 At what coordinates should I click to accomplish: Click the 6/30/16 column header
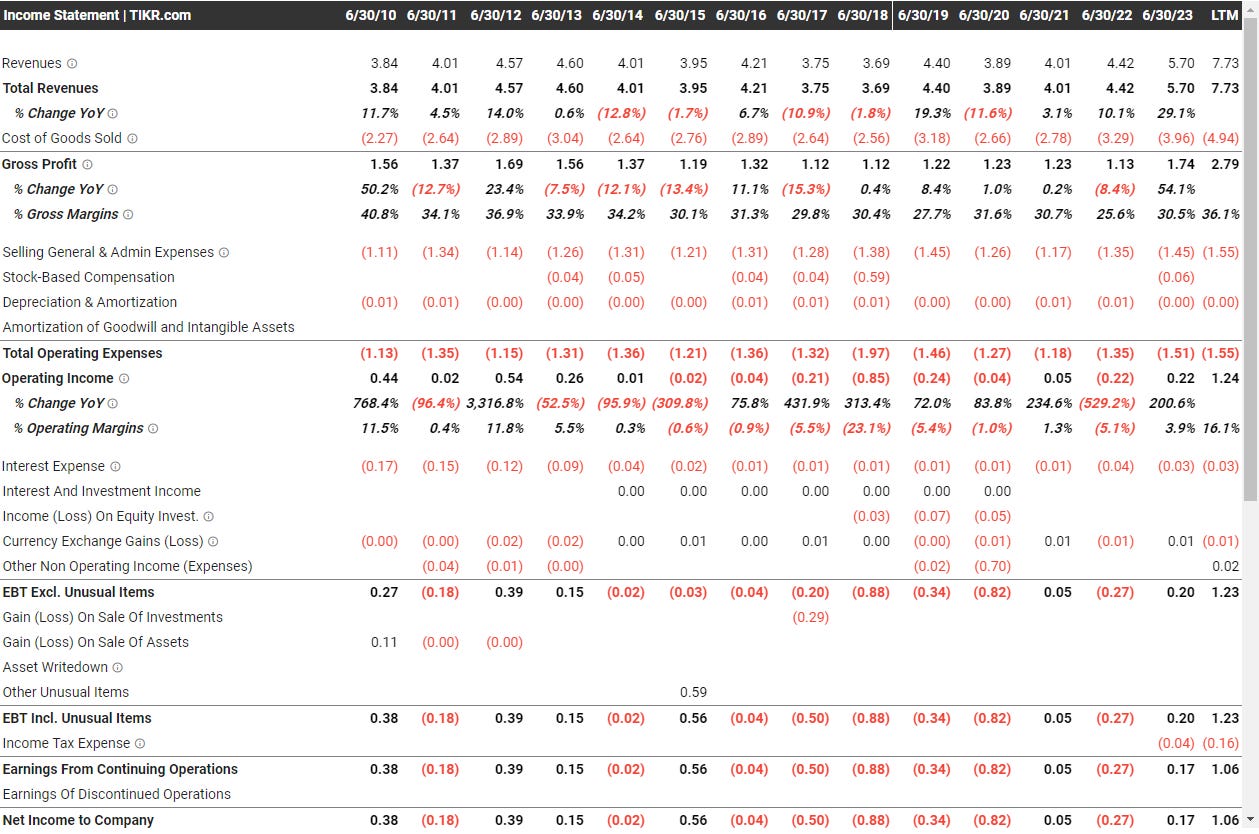pos(741,15)
